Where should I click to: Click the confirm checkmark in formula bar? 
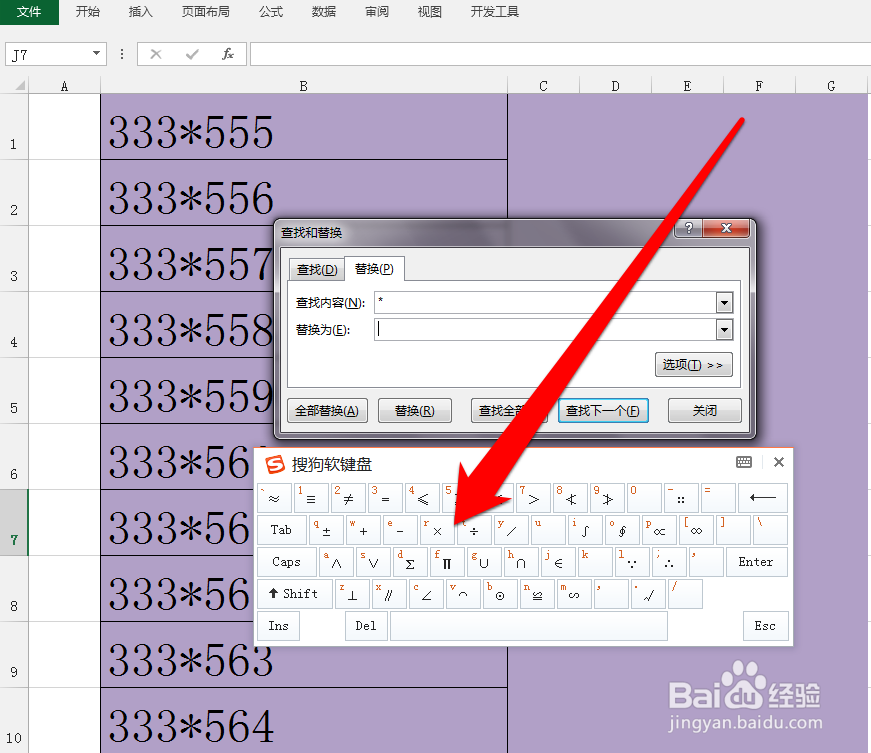[x=192, y=54]
